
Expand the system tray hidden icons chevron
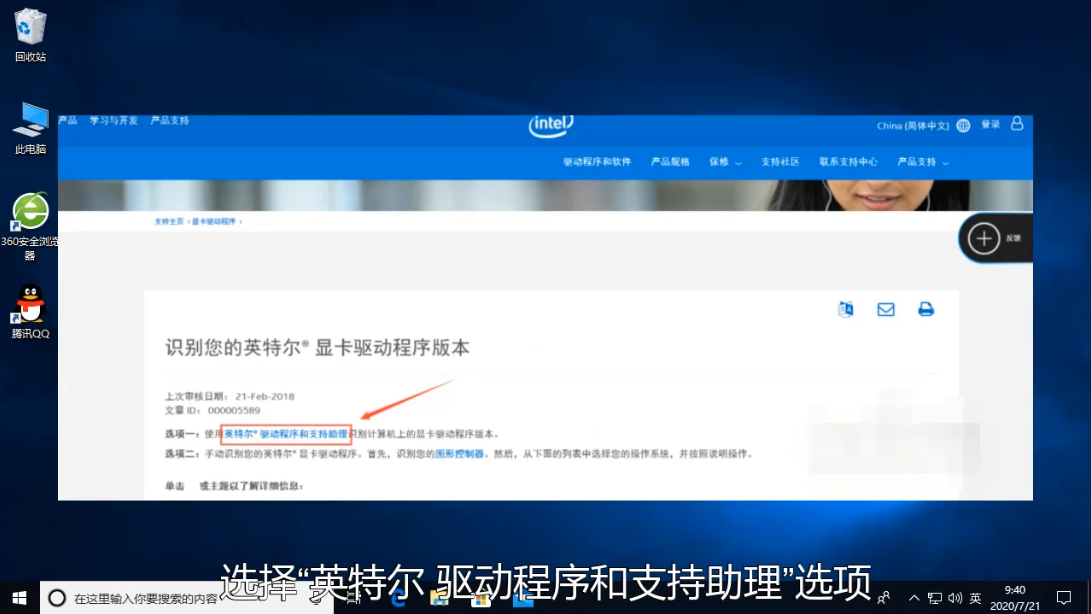pyautogui.click(x=913, y=598)
